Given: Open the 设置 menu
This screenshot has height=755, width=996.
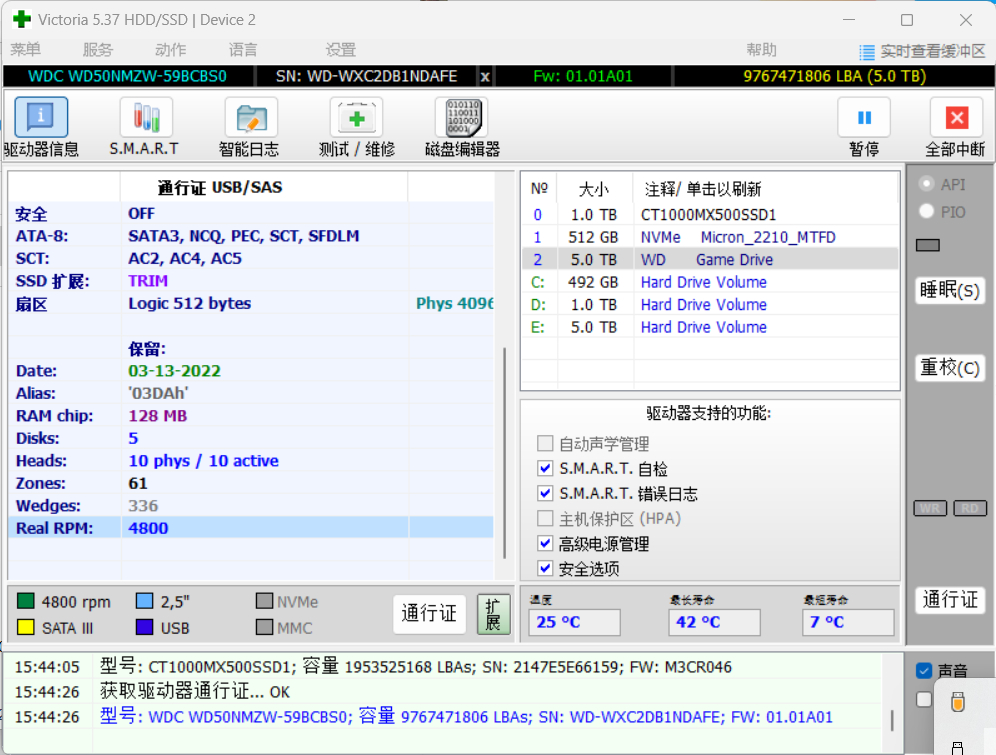Looking at the screenshot, I should point(341,50).
